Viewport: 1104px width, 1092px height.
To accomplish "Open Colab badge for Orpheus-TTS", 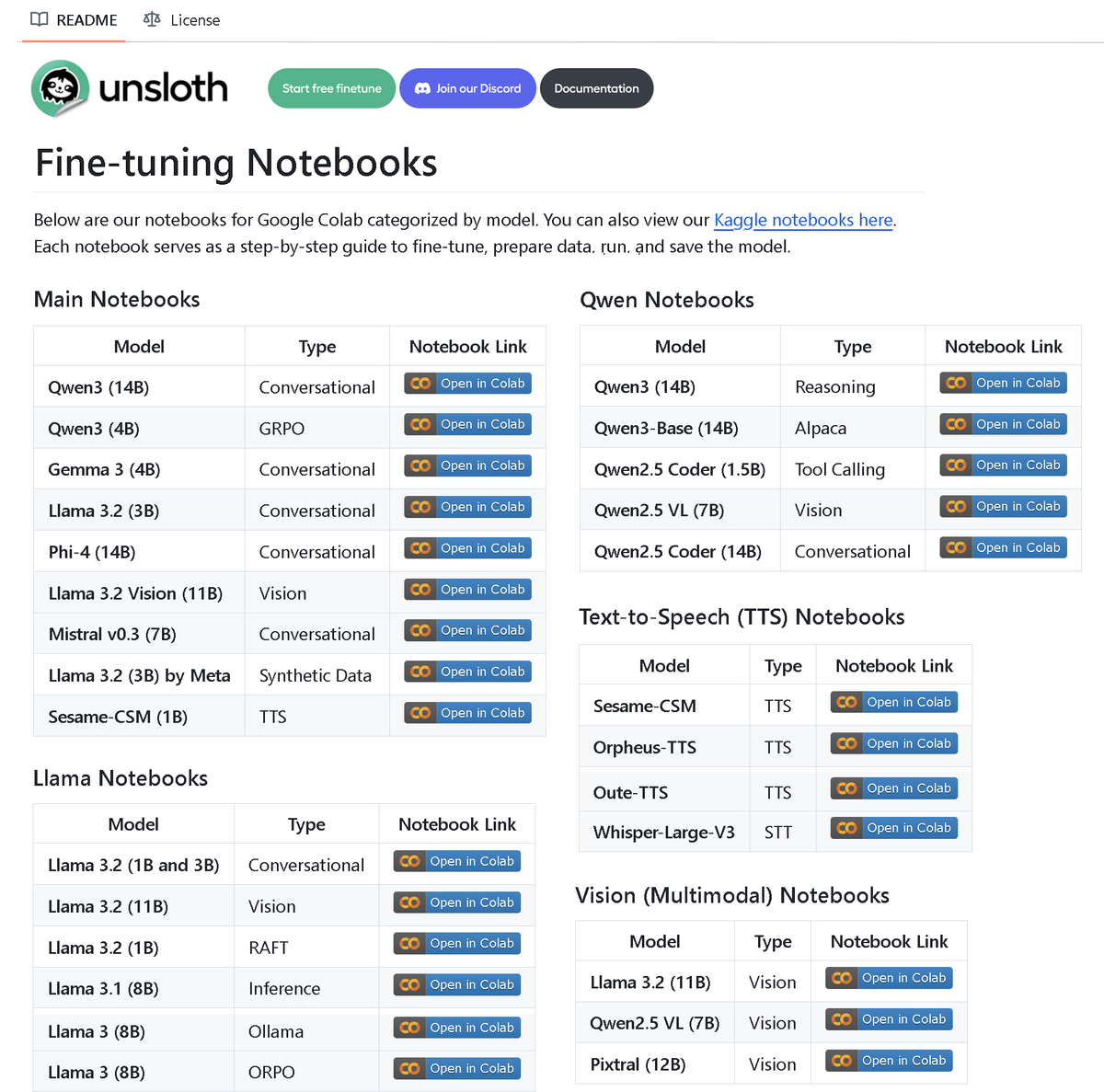I will pos(893,743).
